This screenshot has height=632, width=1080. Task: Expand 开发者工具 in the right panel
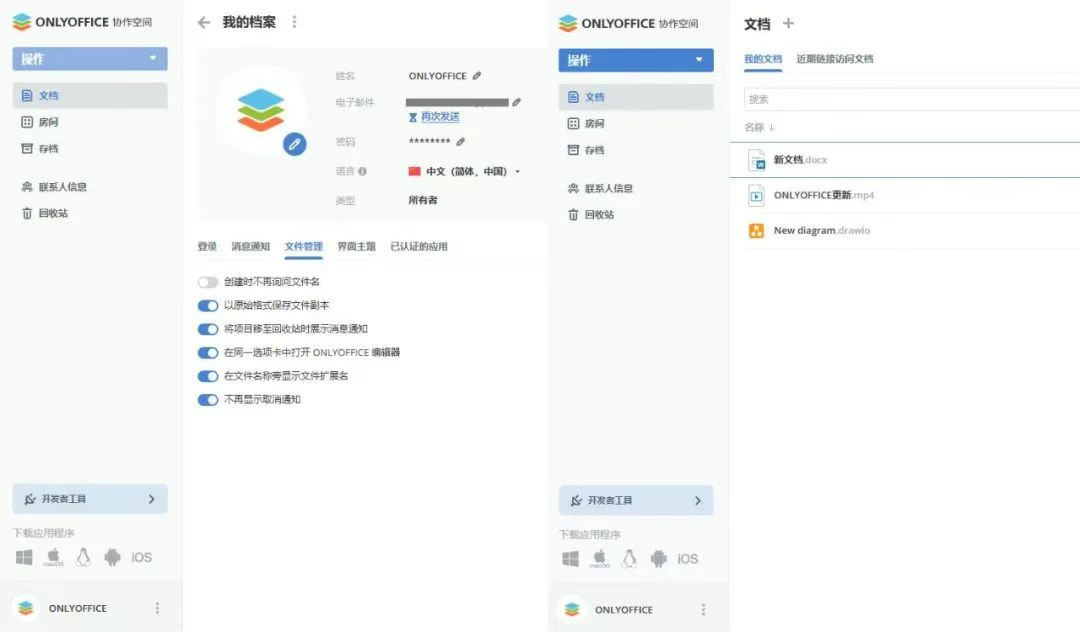pos(636,501)
